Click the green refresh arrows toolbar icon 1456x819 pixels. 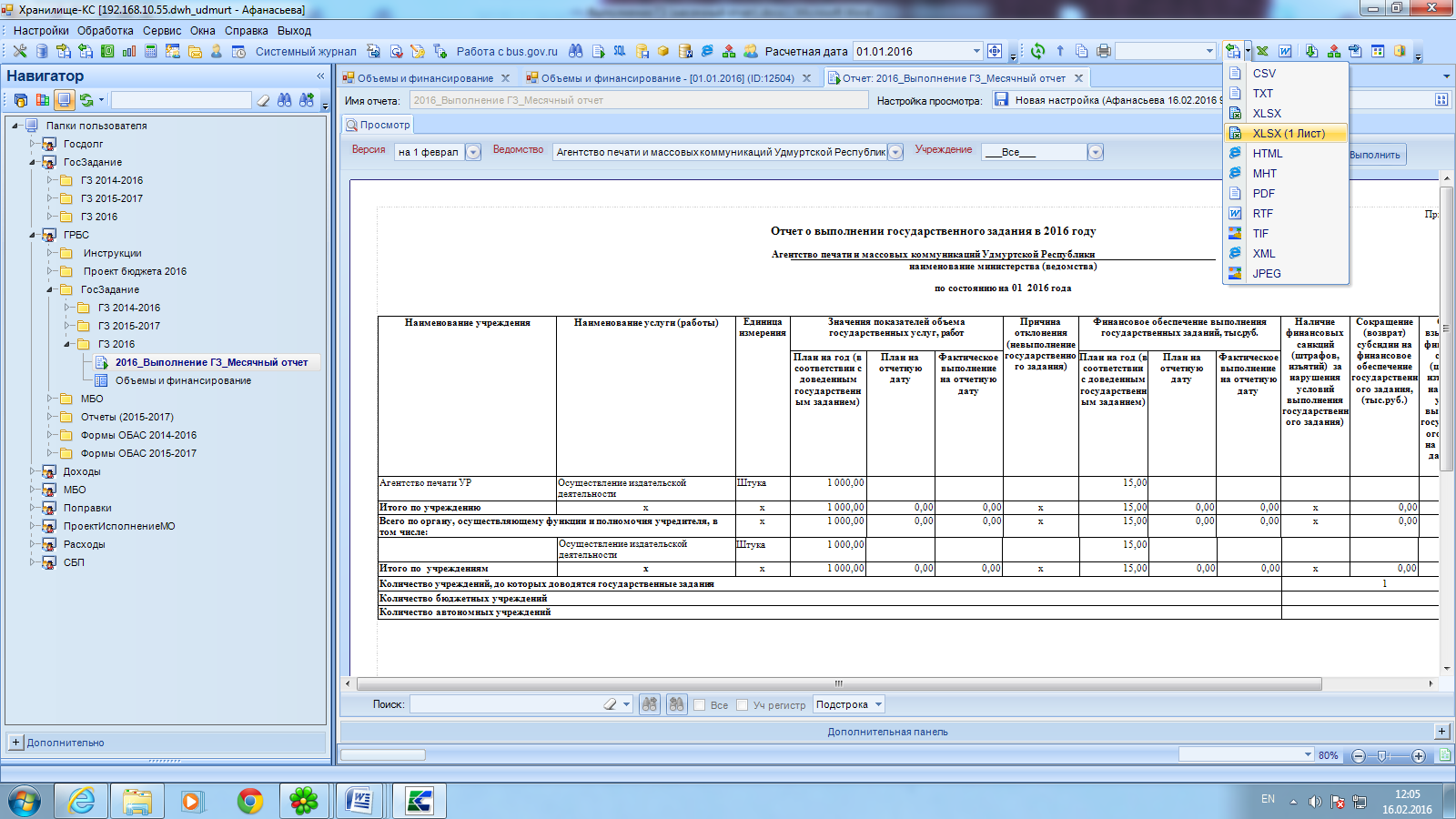click(1037, 51)
